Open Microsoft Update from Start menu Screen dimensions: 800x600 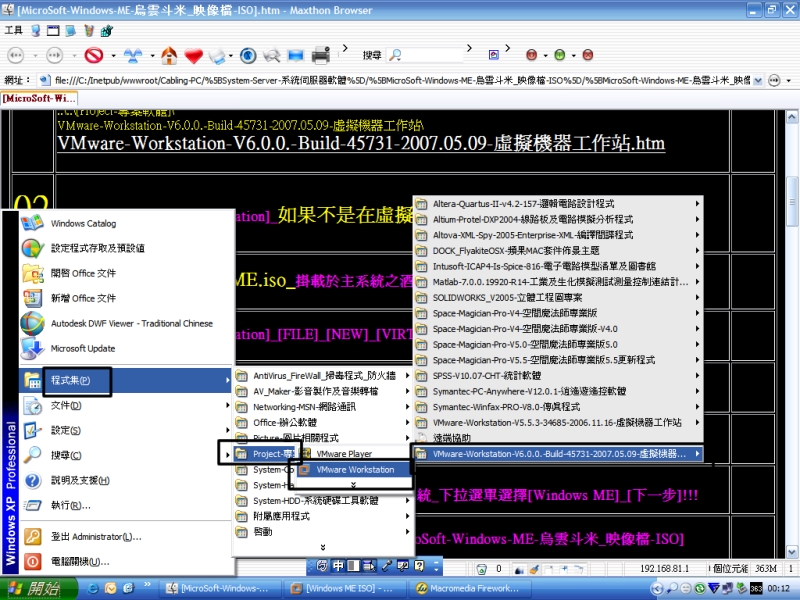click(x=126, y=348)
